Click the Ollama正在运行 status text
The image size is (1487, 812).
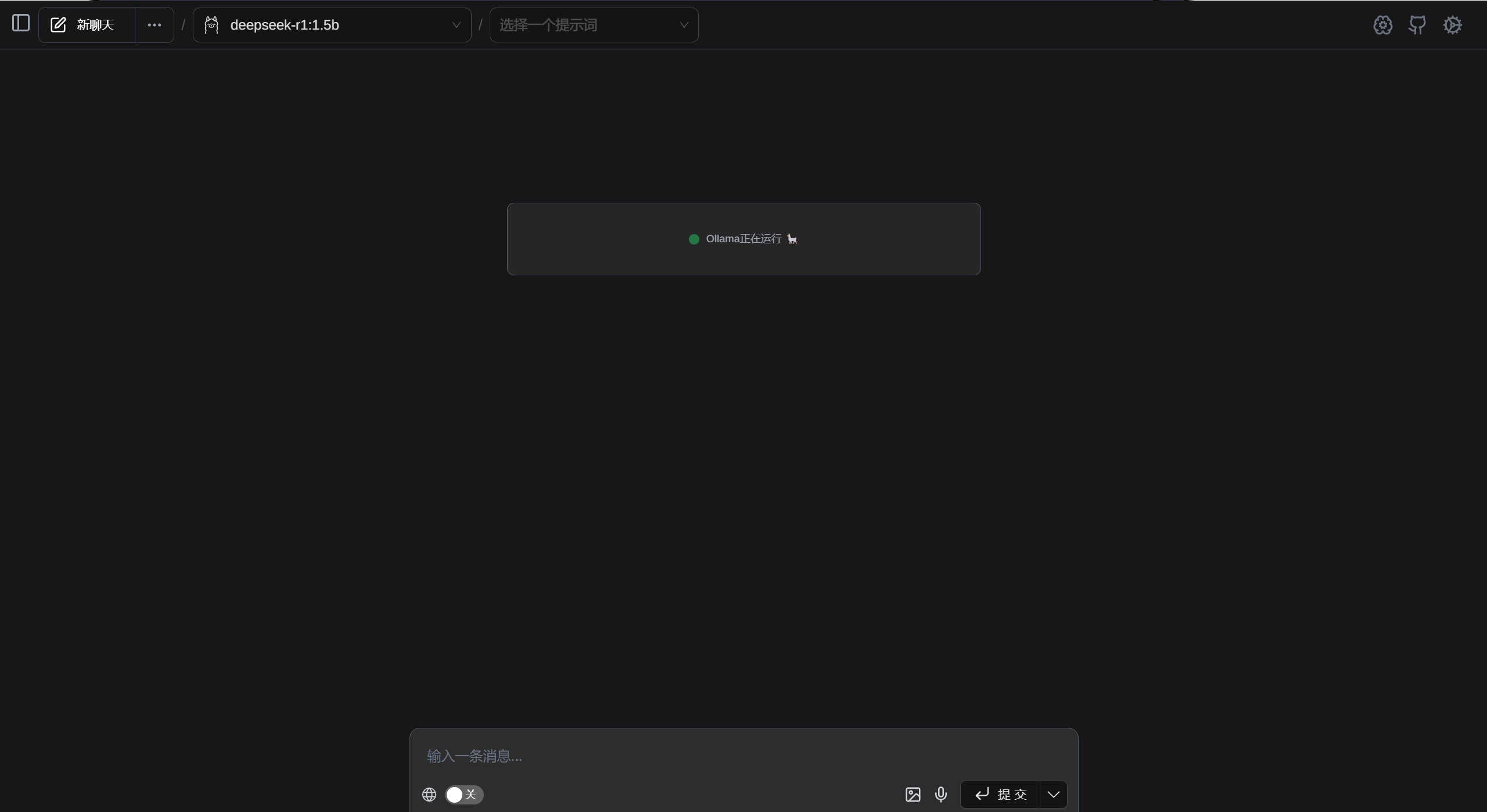coord(743,239)
